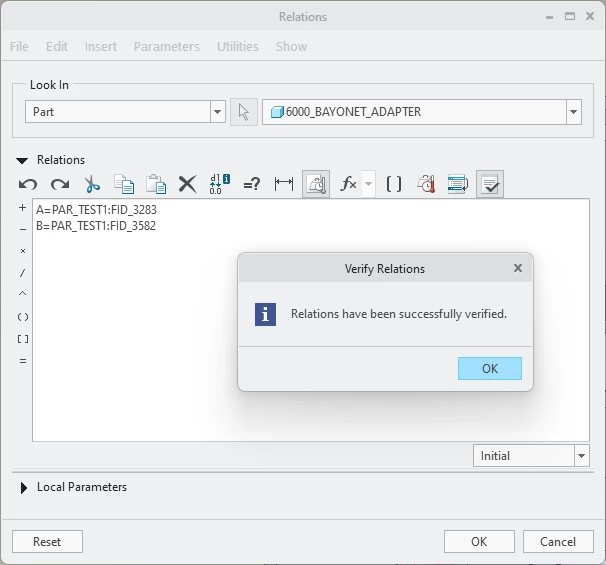Screen dimensions: 606x565
Task: Expand the Local Parameters section
Action: click(x=24, y=488)
